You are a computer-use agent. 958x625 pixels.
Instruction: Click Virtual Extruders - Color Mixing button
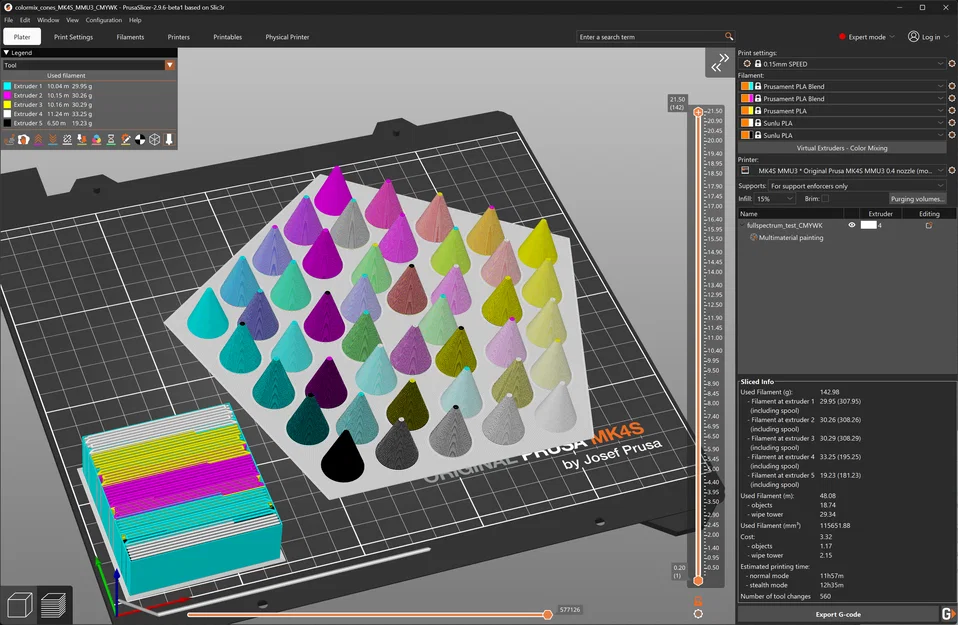[x=842, y=148]
